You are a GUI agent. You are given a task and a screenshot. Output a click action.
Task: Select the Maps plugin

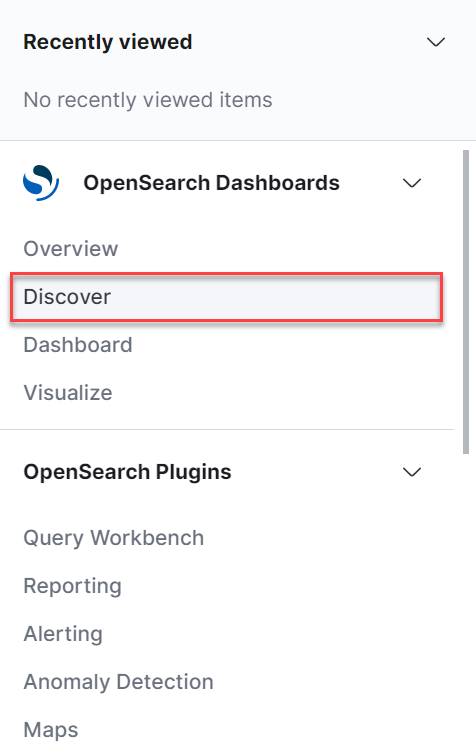51,730
